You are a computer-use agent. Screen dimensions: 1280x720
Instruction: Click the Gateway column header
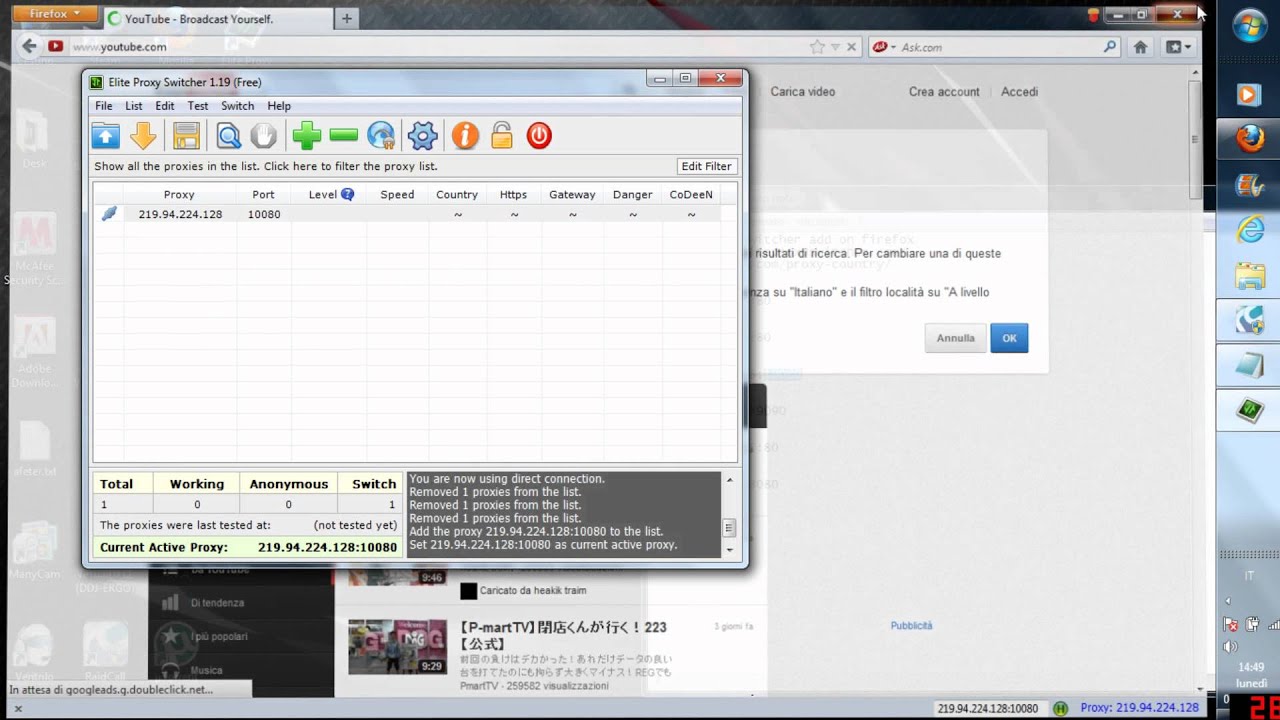pyautogui.click(x=572, y=194)
